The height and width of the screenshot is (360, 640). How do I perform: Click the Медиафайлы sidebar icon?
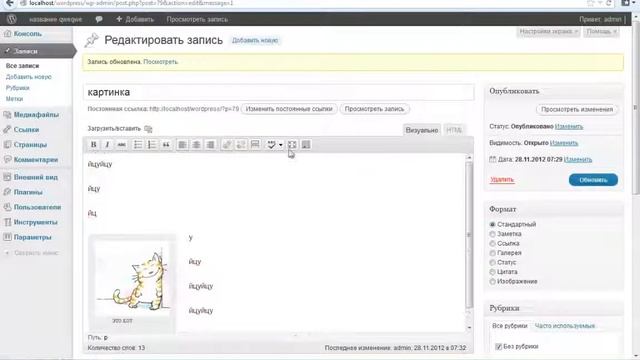[x=7, y=115]
